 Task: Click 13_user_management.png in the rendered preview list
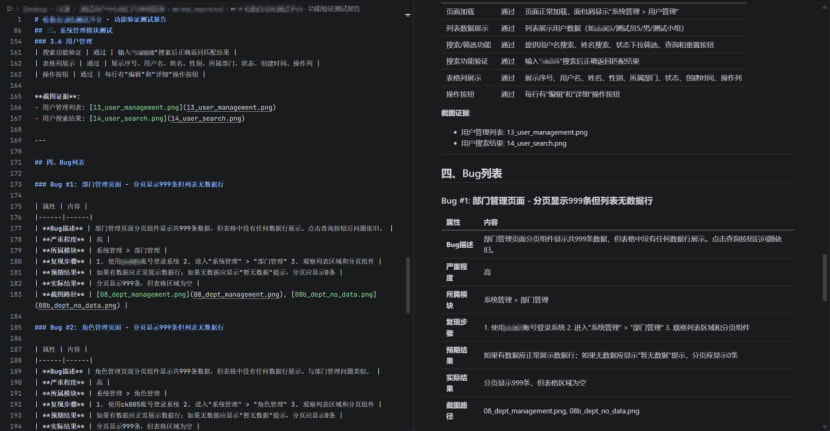[x=547, y=132]
